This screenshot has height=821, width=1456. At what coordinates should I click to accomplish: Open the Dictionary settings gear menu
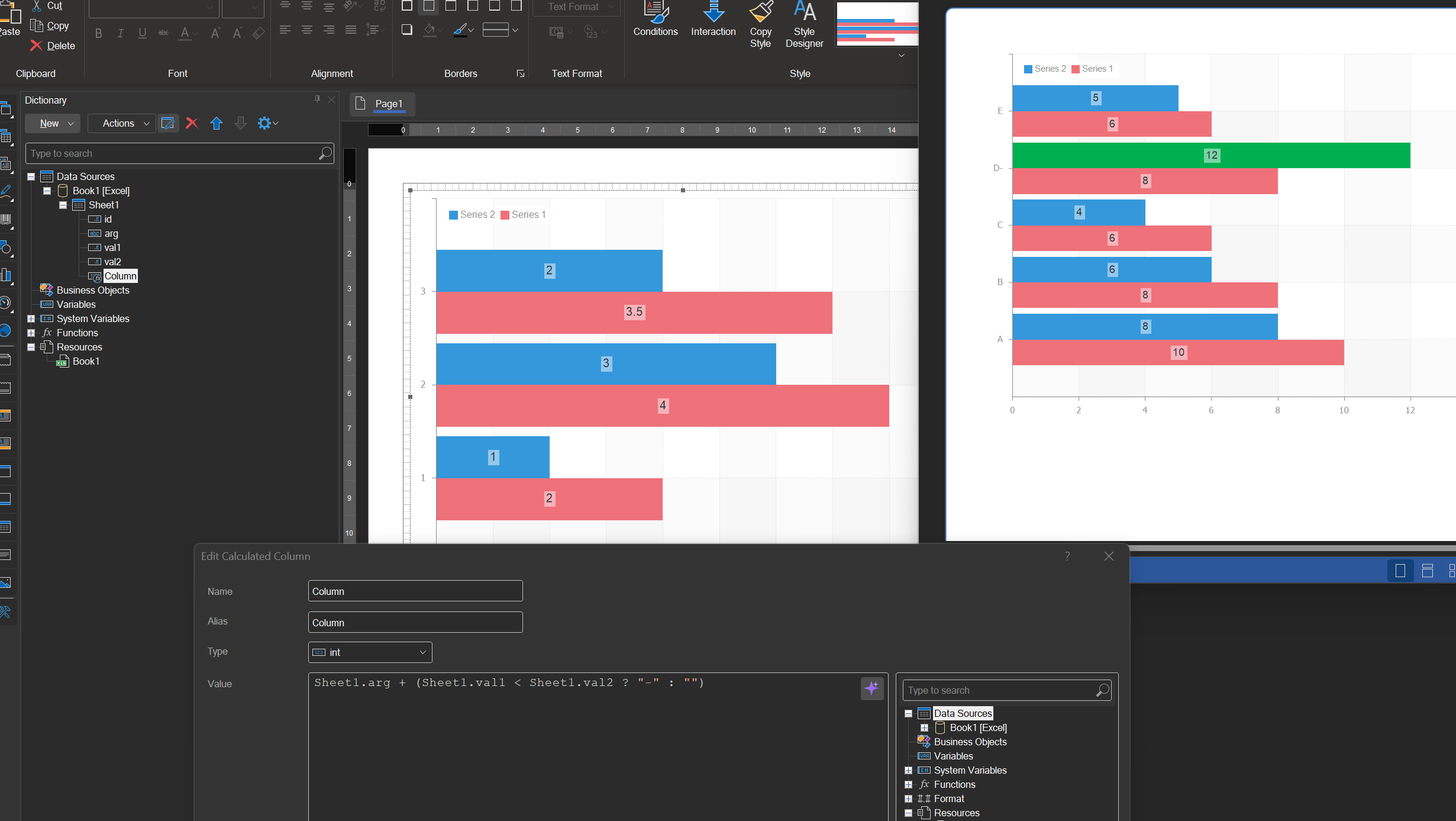pos(267,123)
